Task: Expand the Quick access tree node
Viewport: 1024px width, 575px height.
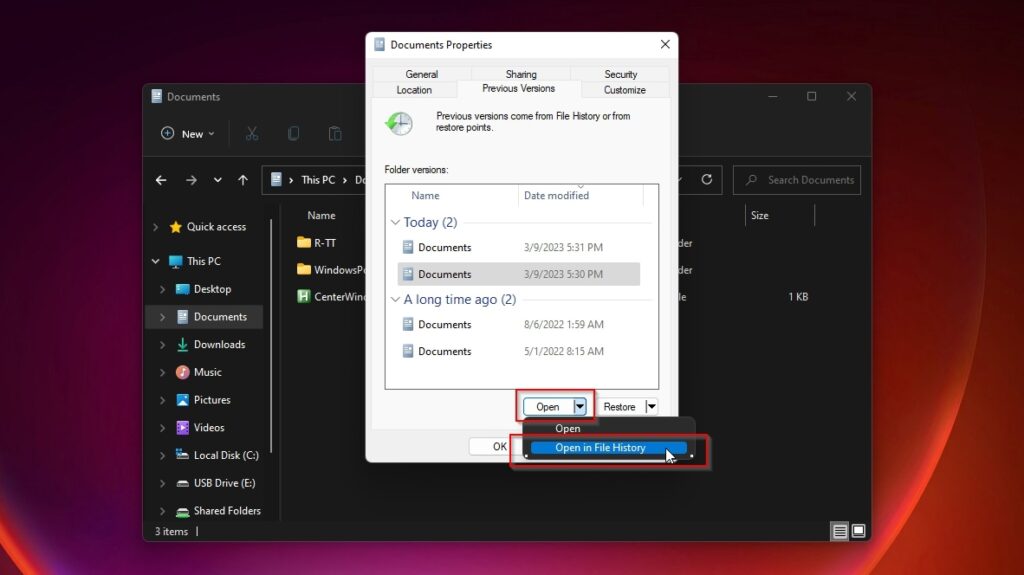Action: click(x=155, y=227)
